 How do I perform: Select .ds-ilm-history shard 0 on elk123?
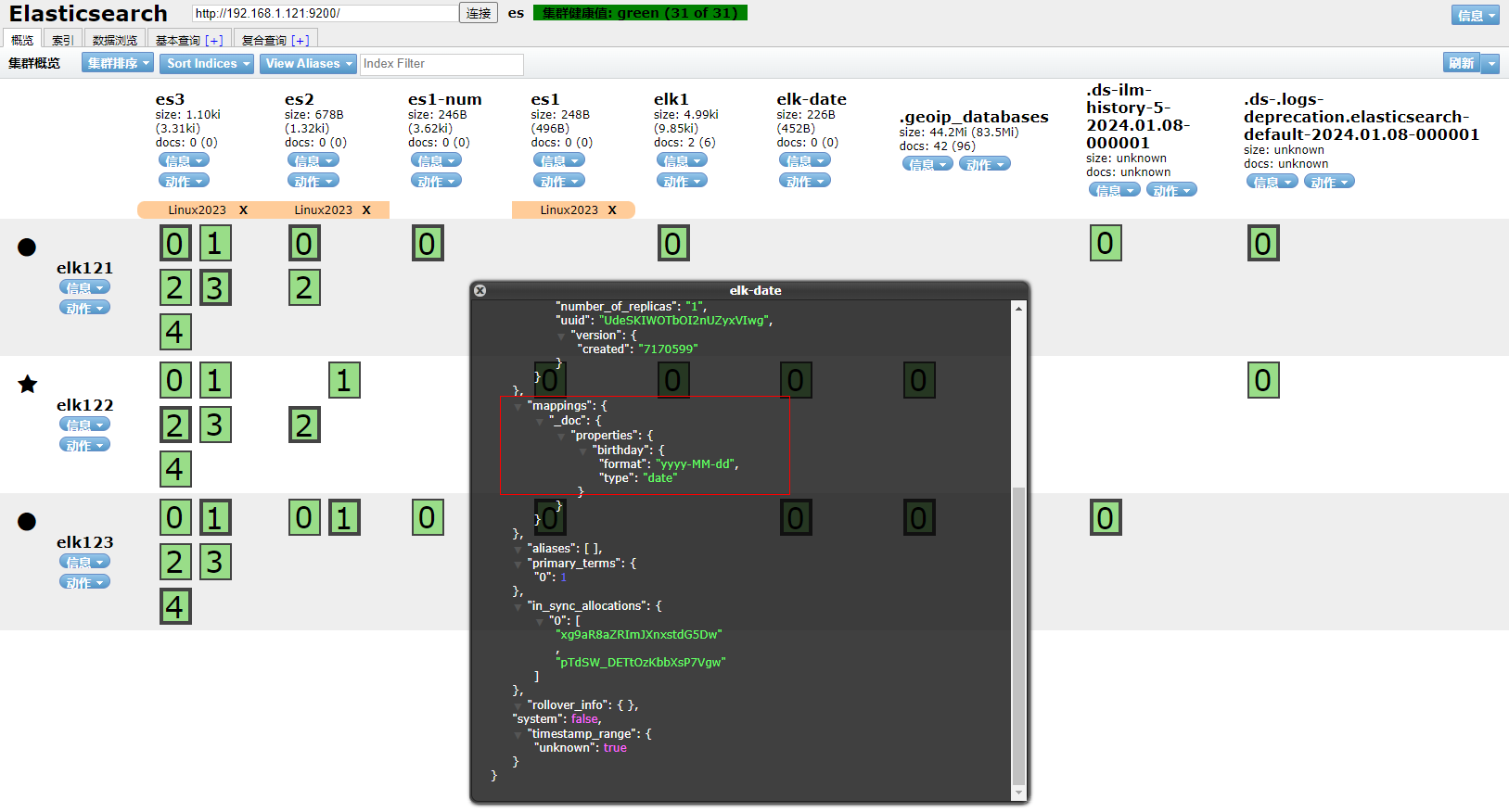1106,518
